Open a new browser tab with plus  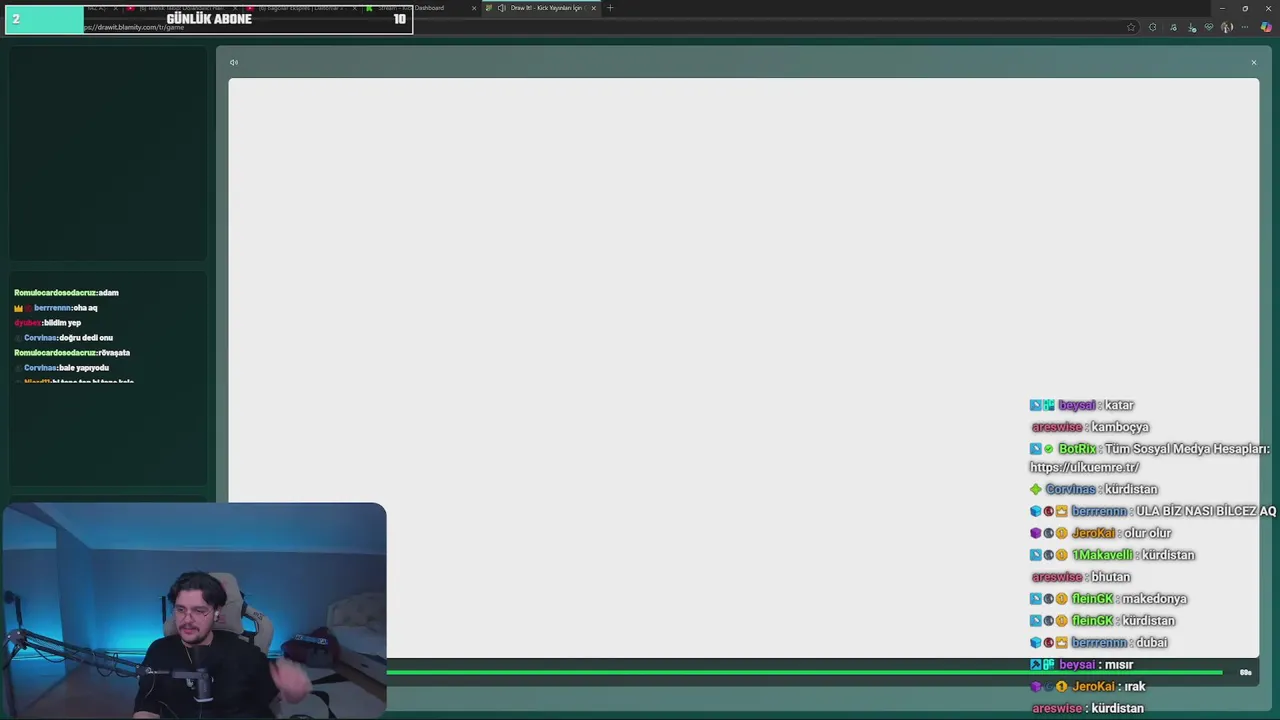[x=610, y=8]
